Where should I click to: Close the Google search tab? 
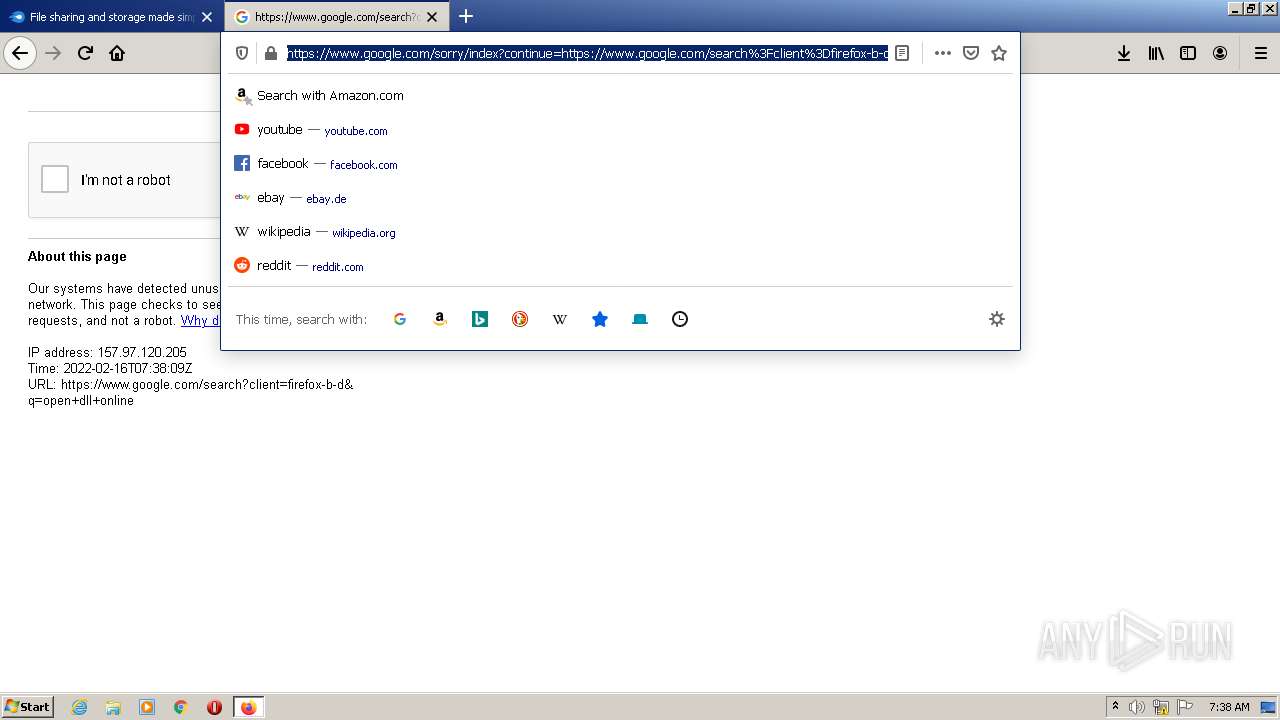click(x=432, y=17)
